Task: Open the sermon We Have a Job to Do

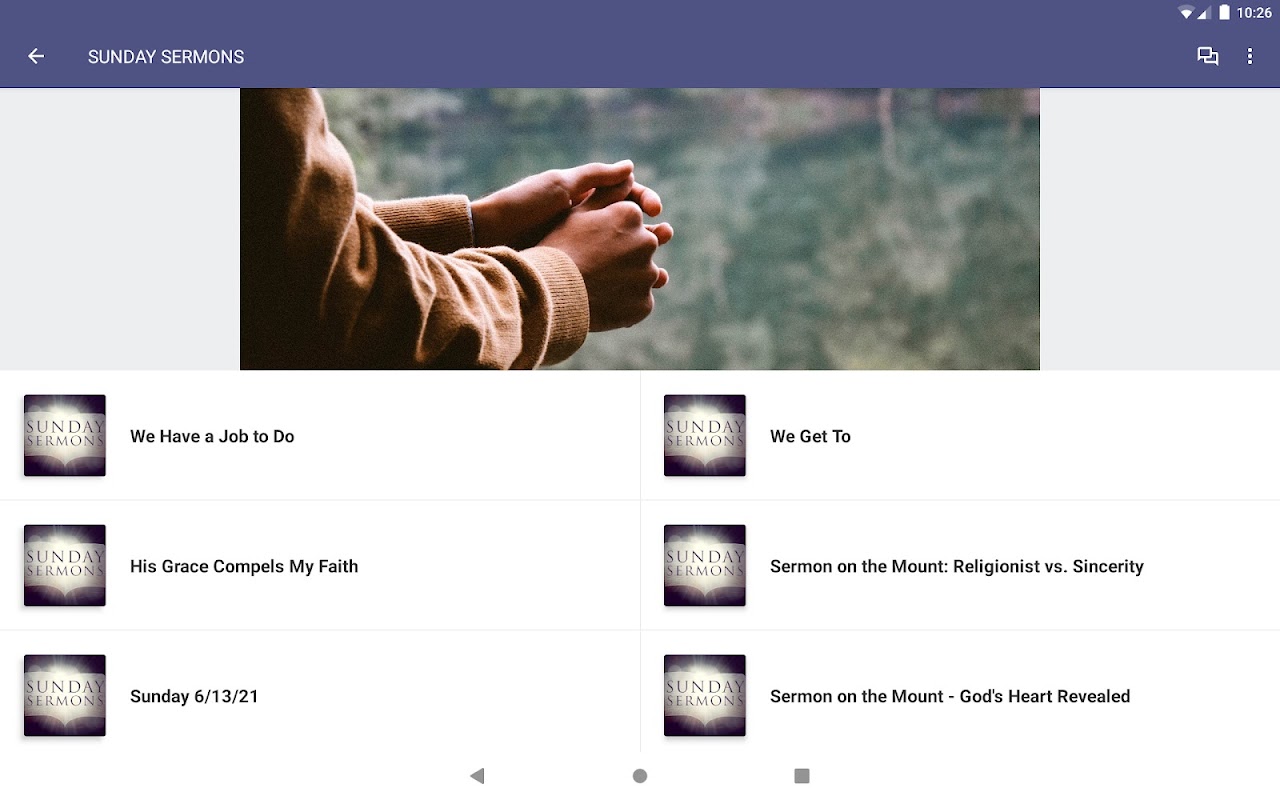Action: [320, 436]
